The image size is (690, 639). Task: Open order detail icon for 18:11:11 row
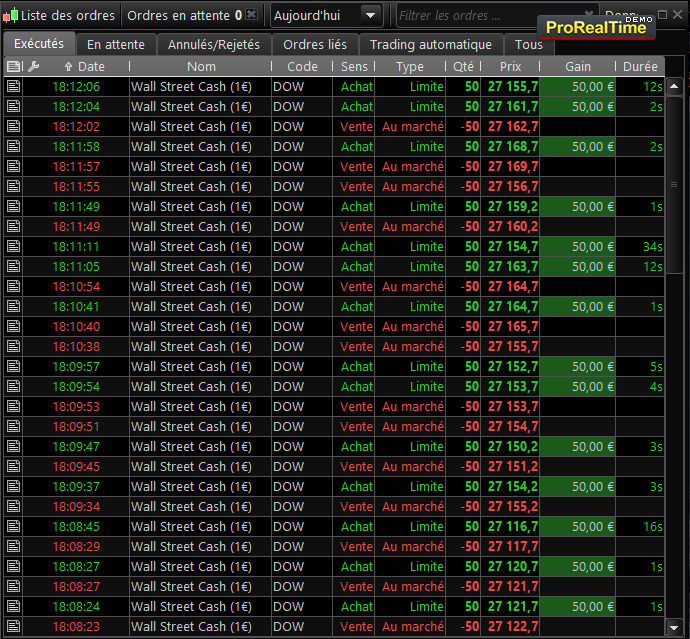click(14, 246)
